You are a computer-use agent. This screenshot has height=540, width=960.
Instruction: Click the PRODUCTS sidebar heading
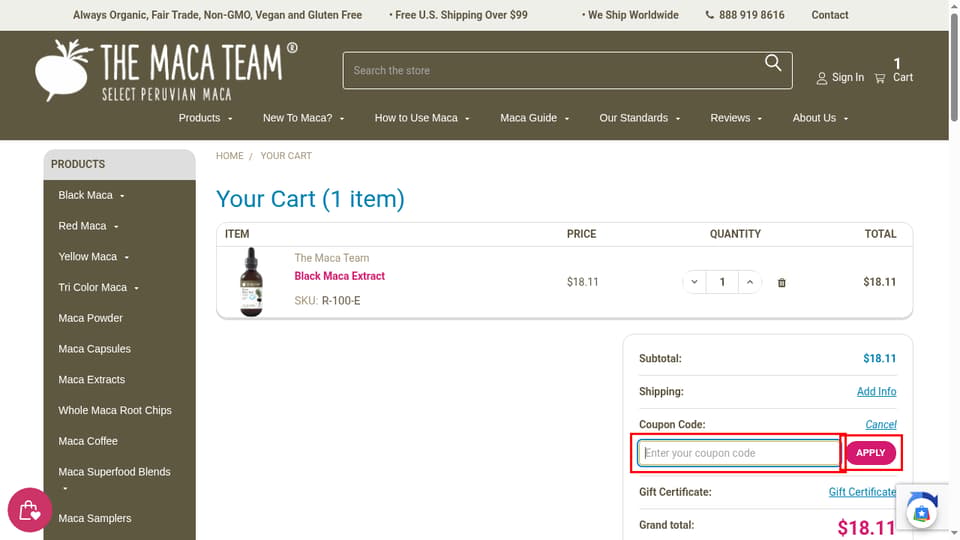pyautogui.click(x=78, y=164)
